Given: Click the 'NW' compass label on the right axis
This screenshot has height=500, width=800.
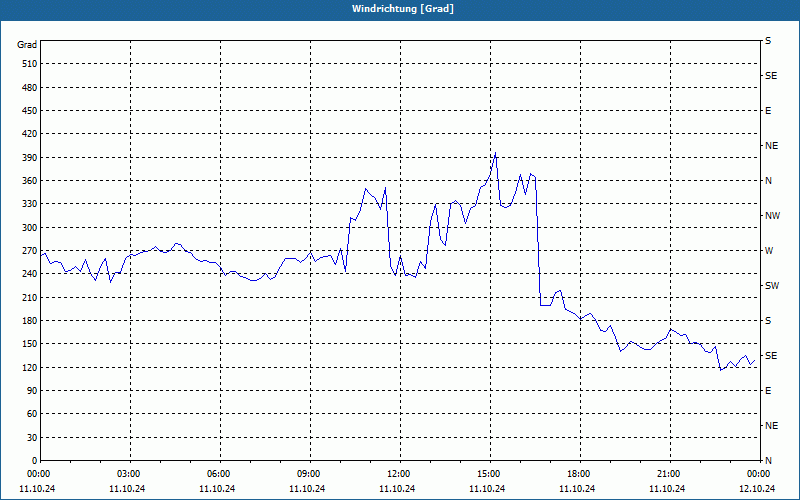Looking at the screenshot, I should 772,216.
